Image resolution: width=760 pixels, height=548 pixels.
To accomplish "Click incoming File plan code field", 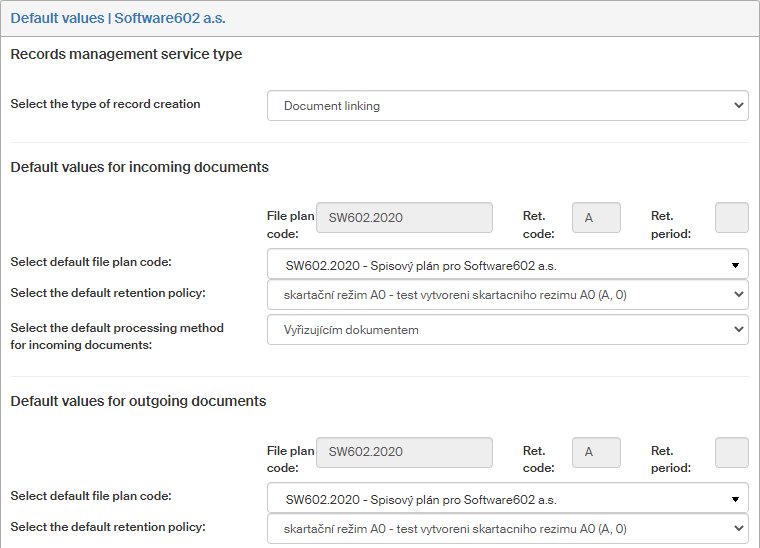I will tap(404, 218).
